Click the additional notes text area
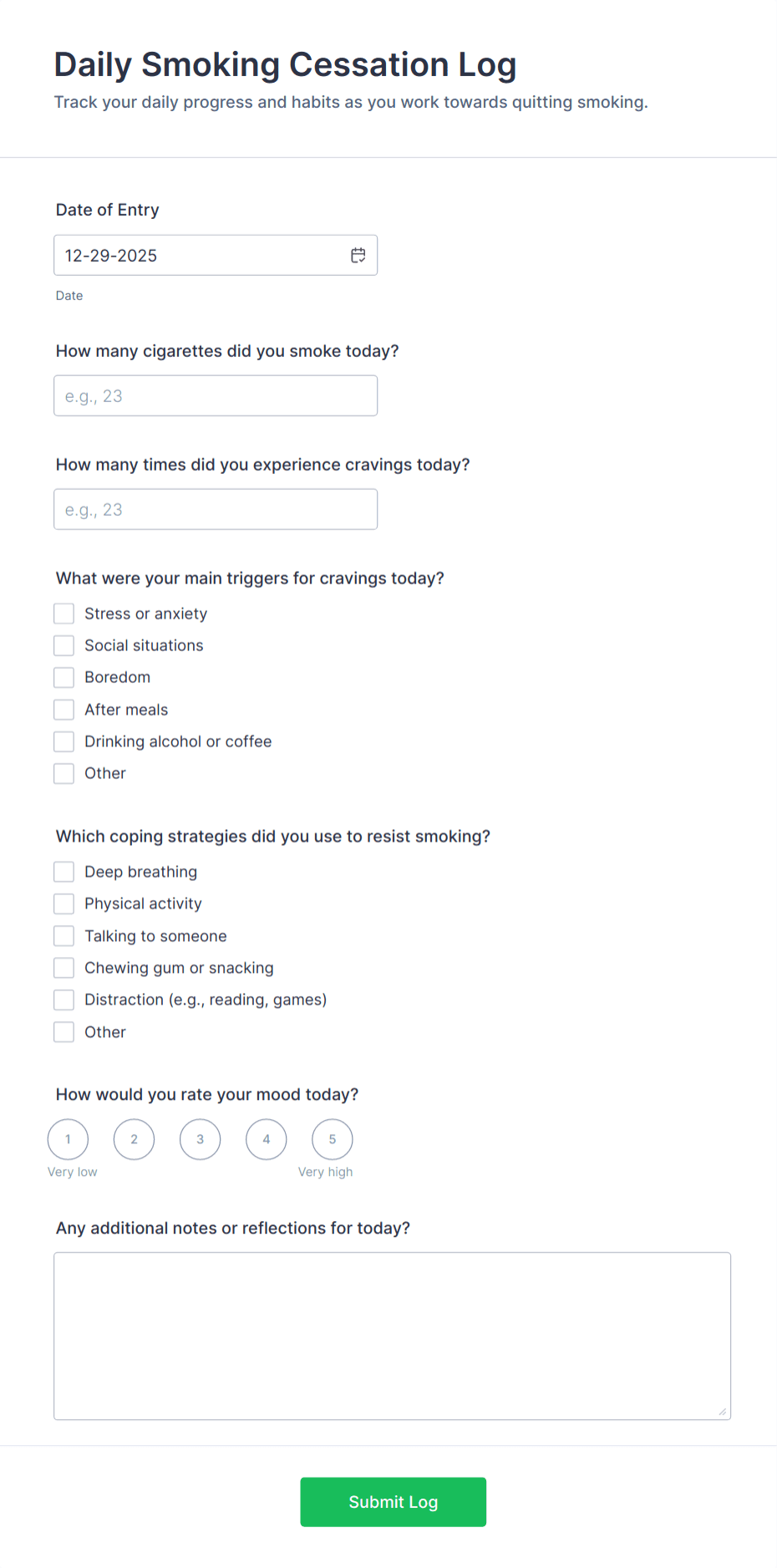Image resolution: width=777 pixels, height=1568 pixels. click(x=392, y=1335)
